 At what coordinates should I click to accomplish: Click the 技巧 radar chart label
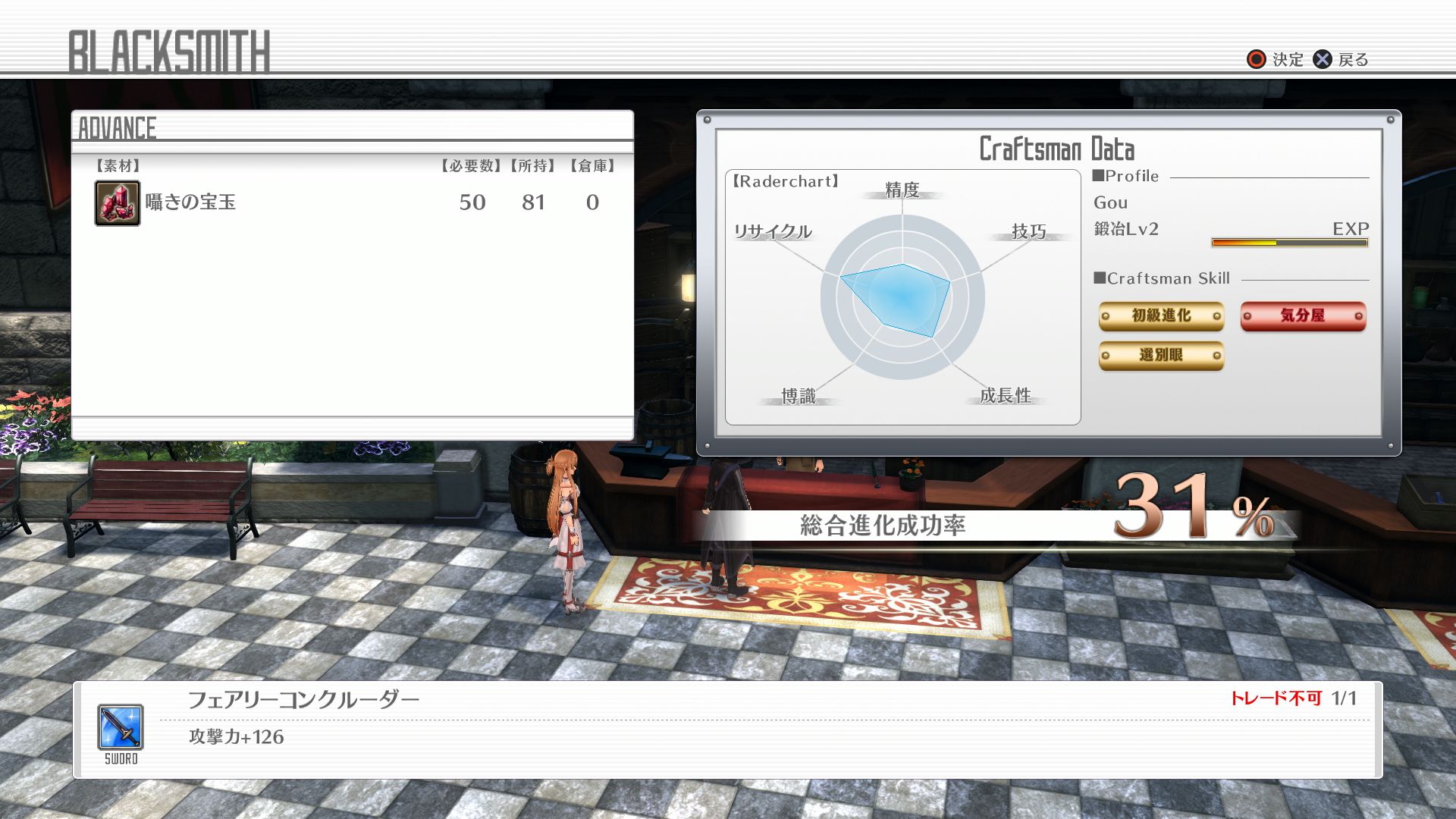1028,231
